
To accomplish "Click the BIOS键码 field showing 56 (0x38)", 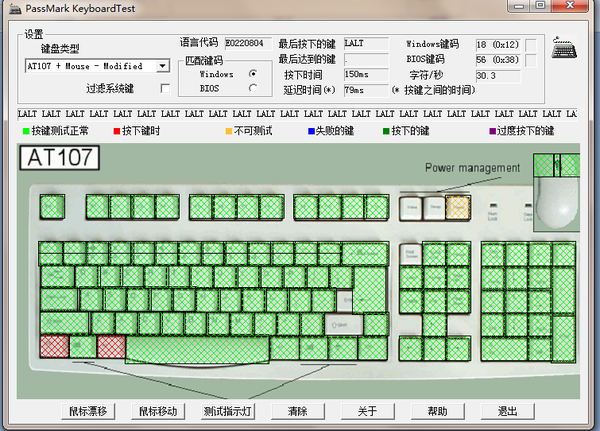I will click(x=498, y=60).
